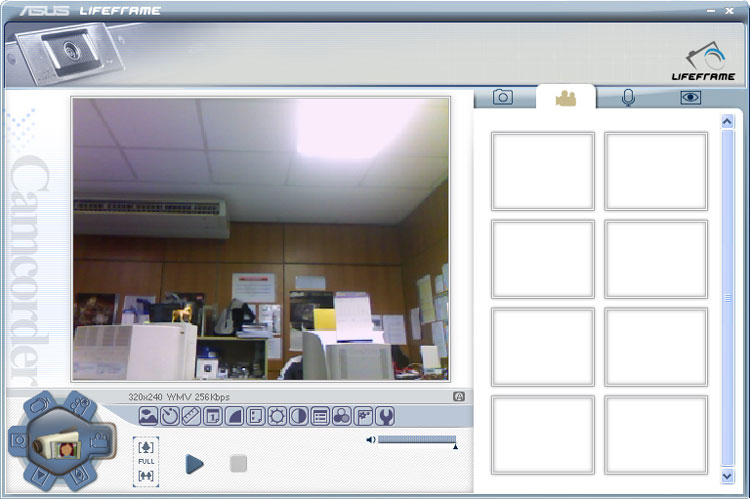Adjust the volume slider bar

(x=417, y=440)
